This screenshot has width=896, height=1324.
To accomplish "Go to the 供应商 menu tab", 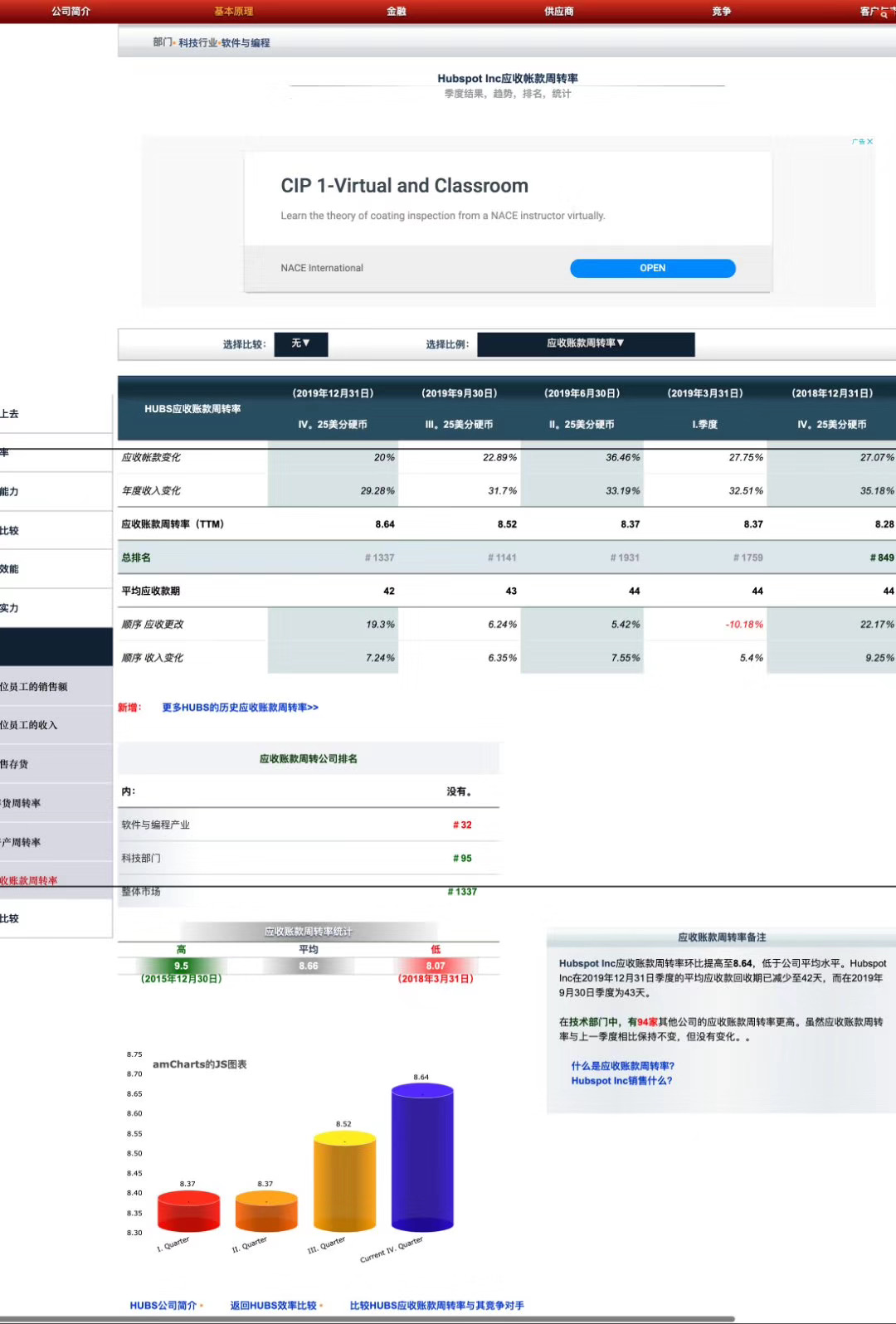I will tap(558, 12).
